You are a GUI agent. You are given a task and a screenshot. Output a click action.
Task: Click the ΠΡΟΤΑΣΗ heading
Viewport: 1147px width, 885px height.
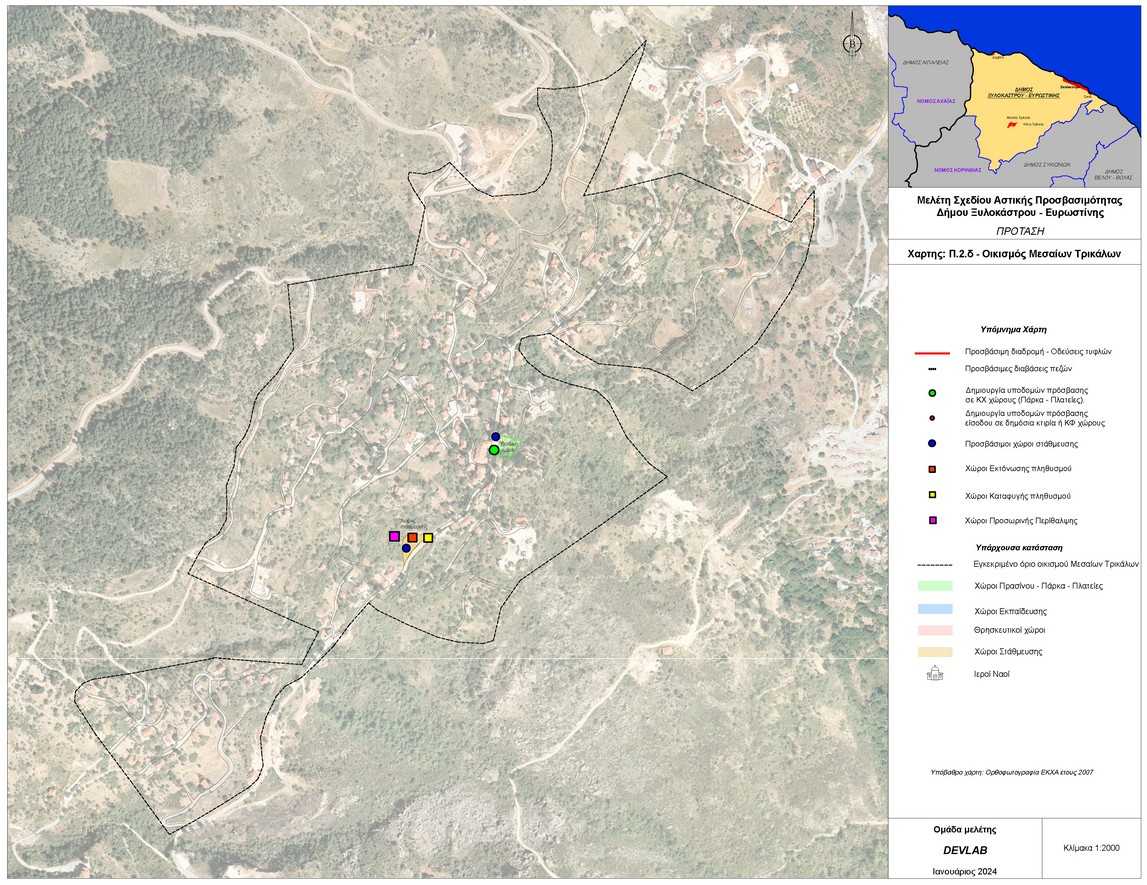click(1020, 230)
